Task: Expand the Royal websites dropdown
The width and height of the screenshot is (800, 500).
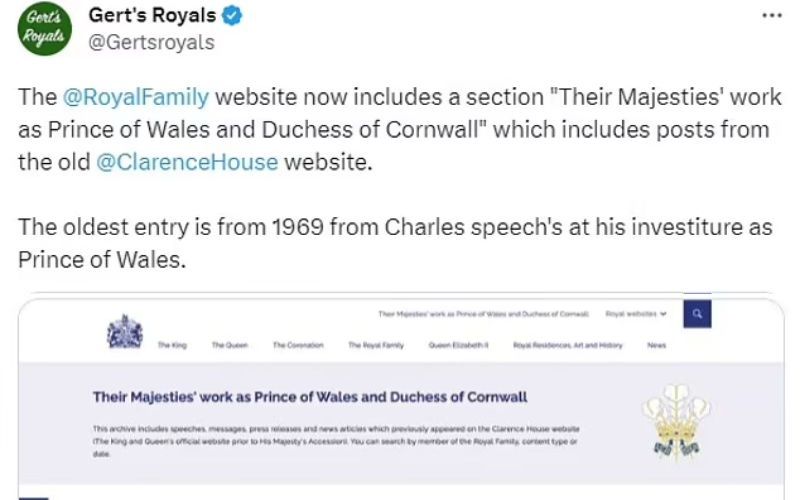Action: (x=636, y=314)
